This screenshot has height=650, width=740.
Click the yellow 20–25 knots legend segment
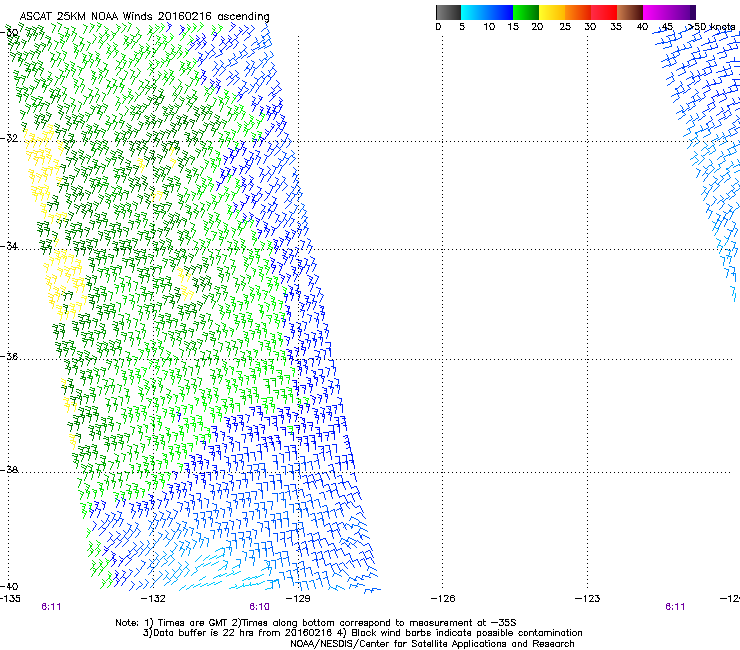pyautogui.click(x=552, y=12)
